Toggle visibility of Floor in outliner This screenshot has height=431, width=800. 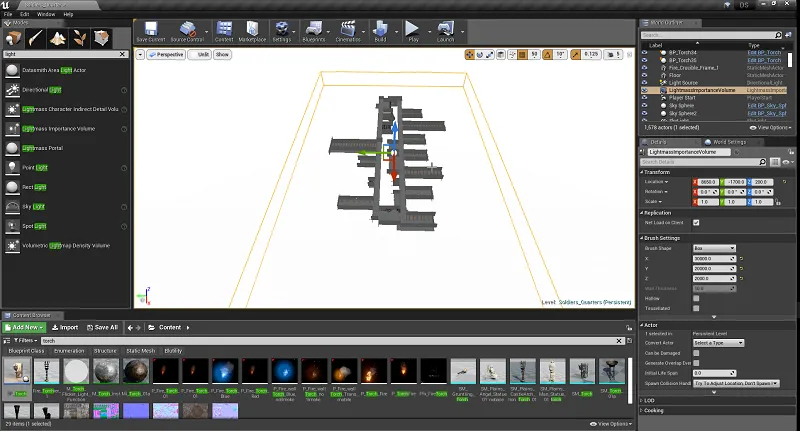point(644,75)
